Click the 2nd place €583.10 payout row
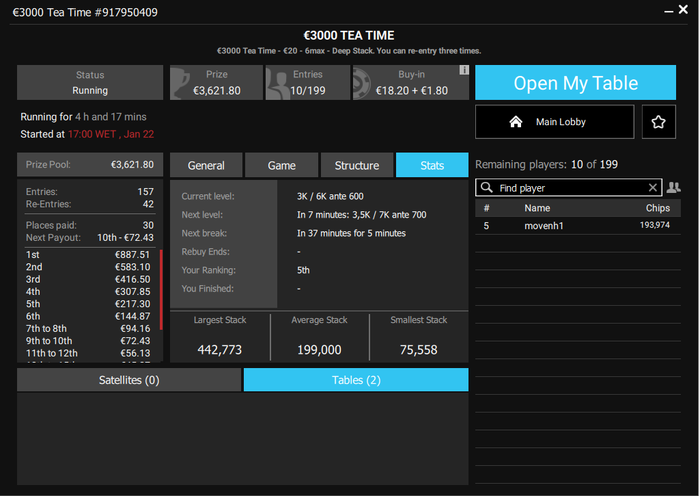This screenshot has height=496, width=700. pyautogui.click(x=88, y=267)
